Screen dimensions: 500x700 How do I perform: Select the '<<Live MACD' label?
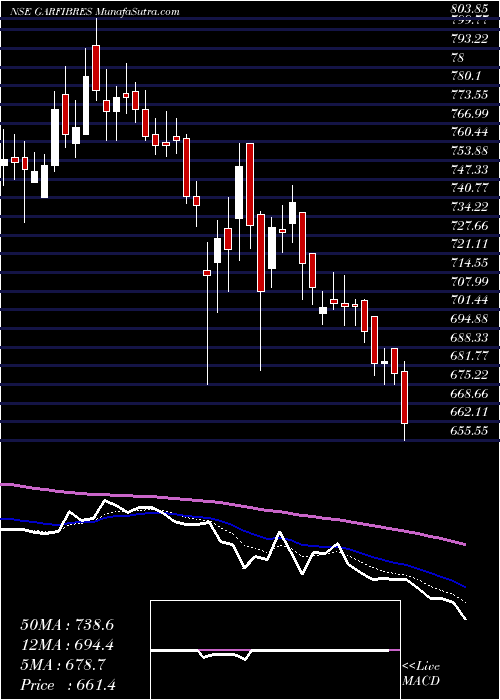(421, 674)
